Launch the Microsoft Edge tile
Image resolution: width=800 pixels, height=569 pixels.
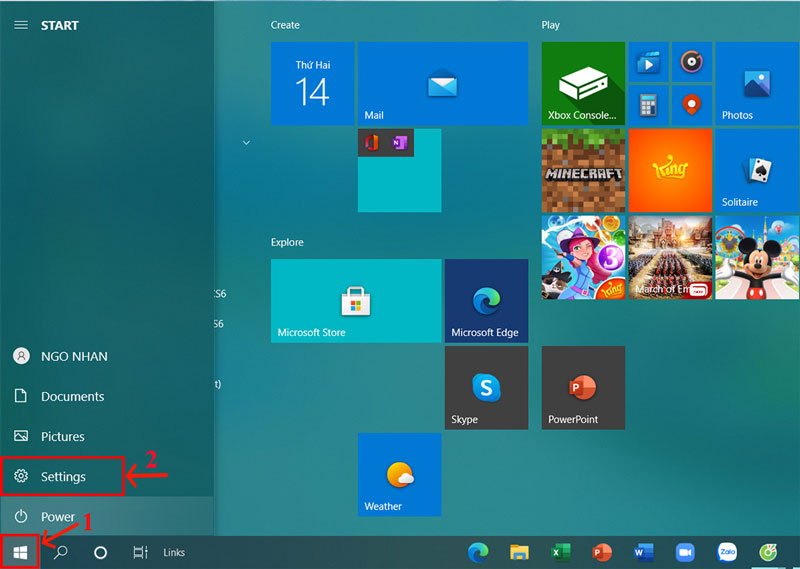[486, 301]
